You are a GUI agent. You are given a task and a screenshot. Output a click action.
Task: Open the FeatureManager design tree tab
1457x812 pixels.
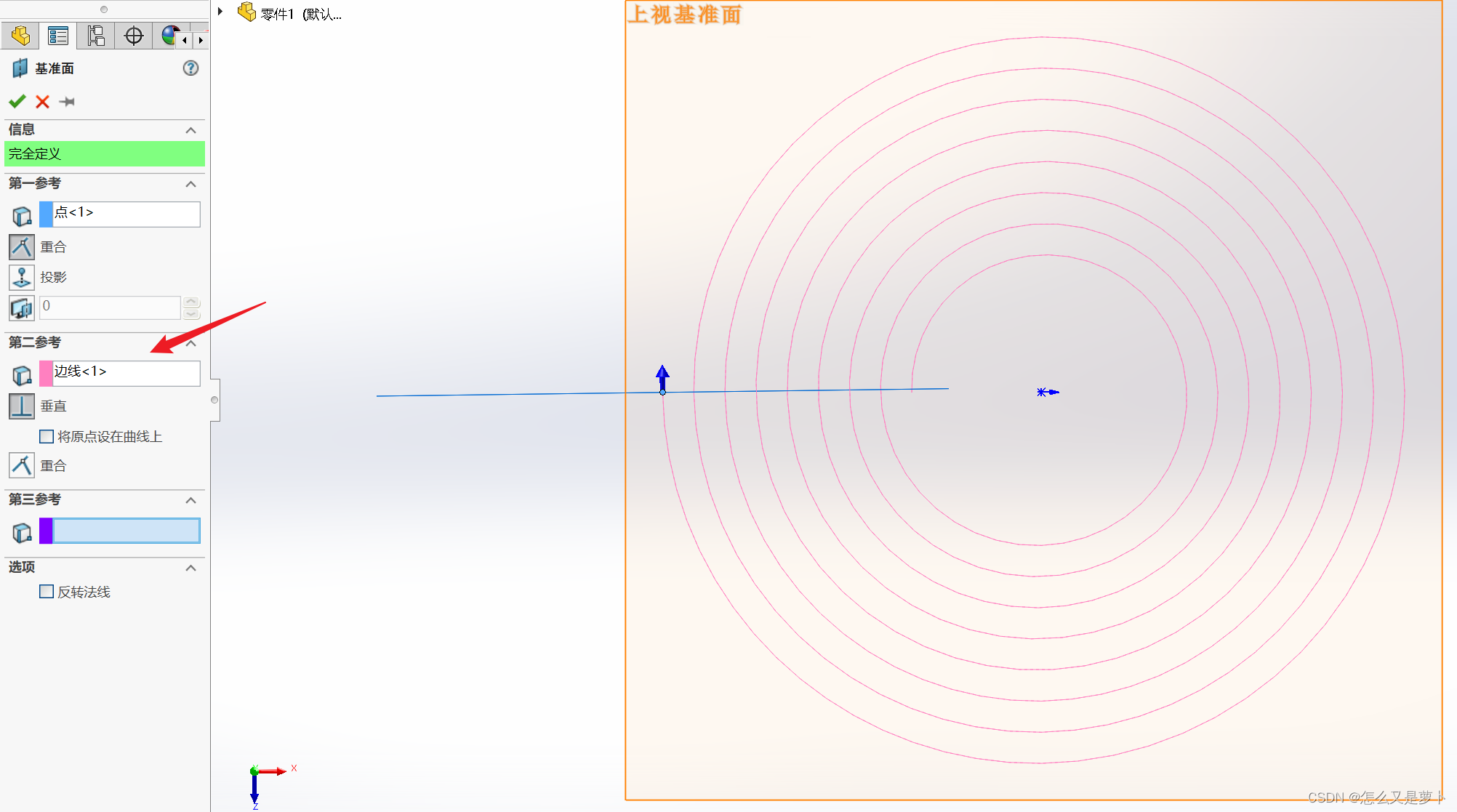(x=20, y=36)
